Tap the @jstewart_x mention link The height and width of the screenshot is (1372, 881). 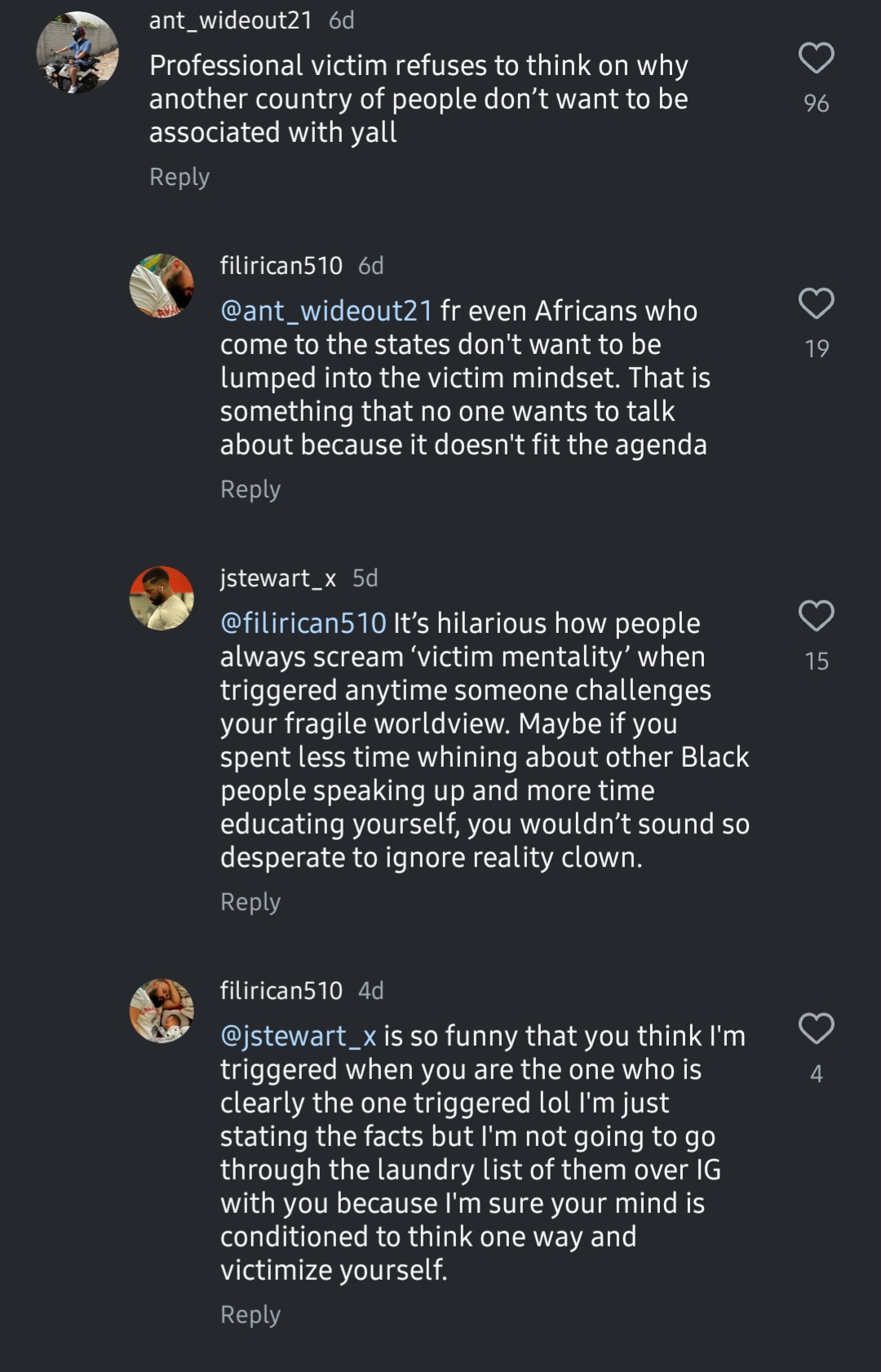click(x=299, y=1036)
